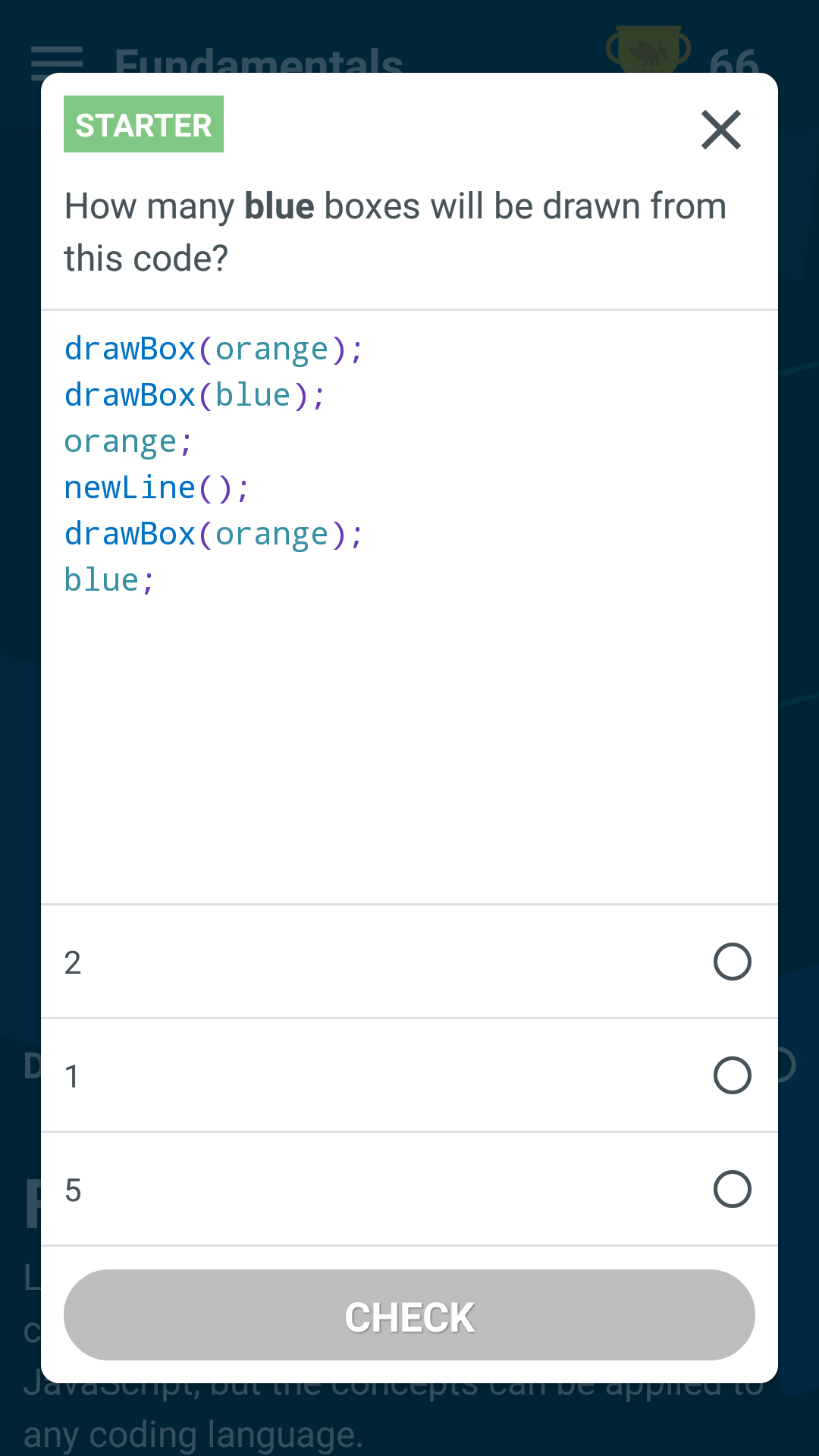The width and height of the screenshot is (819, 1456).
Task: Tap the Fundamentals header title
Action: [x=259, y=61]
